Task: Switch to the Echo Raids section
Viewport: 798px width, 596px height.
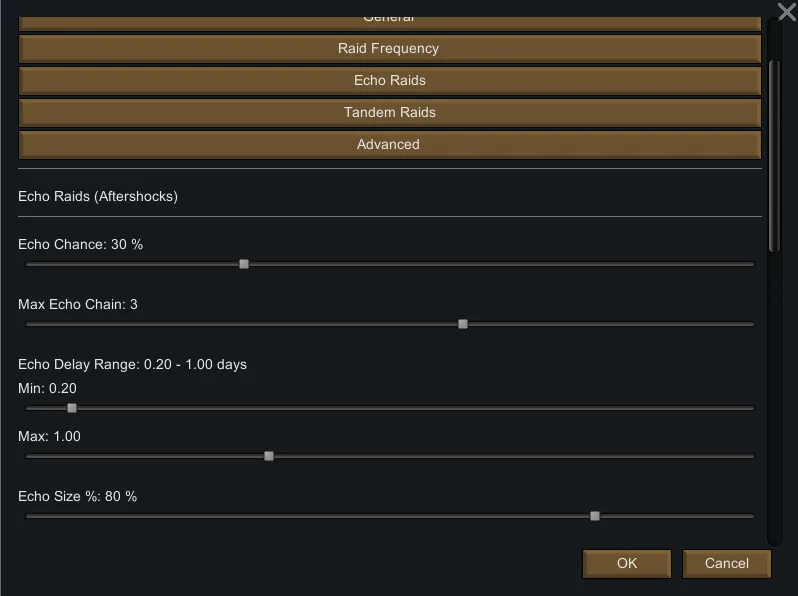Action: pos(389,80)
